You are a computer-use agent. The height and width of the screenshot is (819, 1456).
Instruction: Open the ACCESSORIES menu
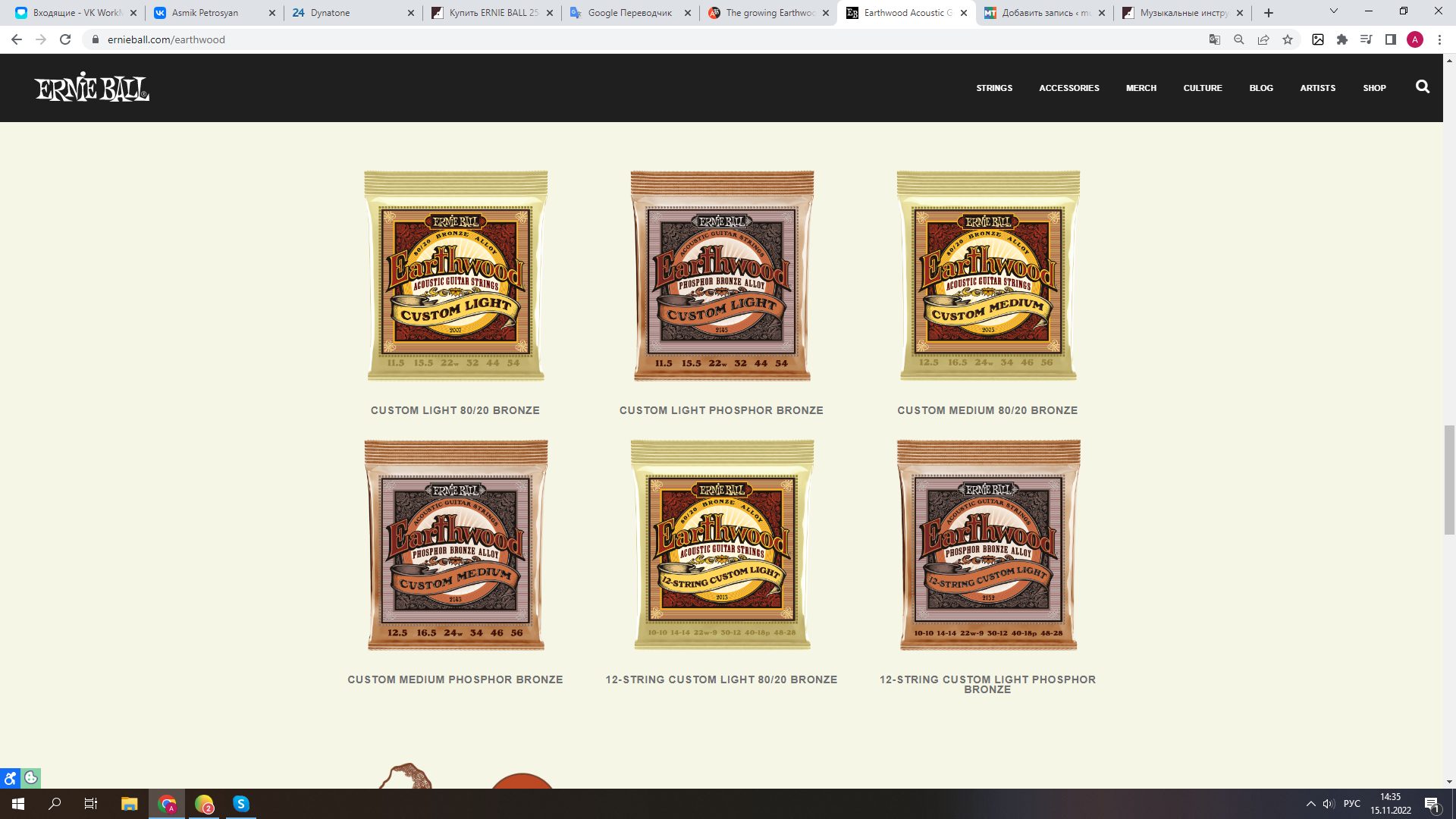coord(1069,88)
